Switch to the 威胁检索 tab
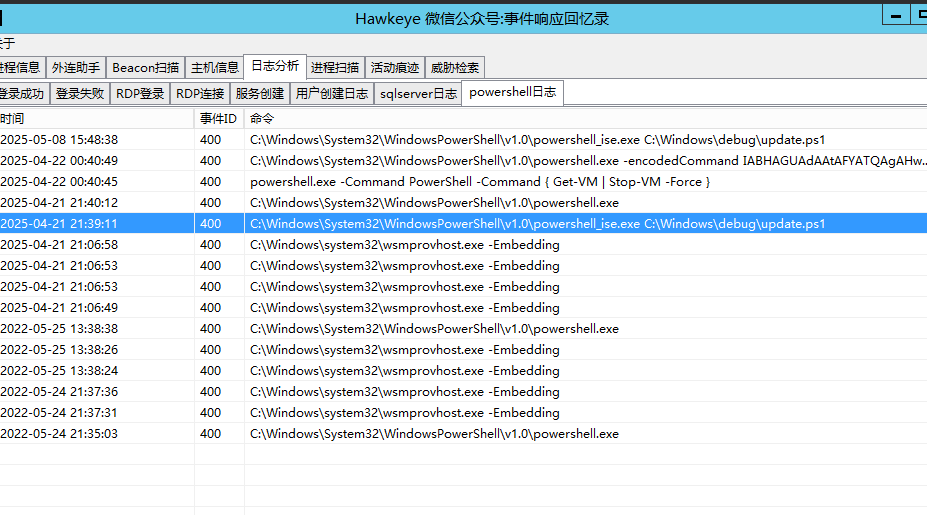 455,68
